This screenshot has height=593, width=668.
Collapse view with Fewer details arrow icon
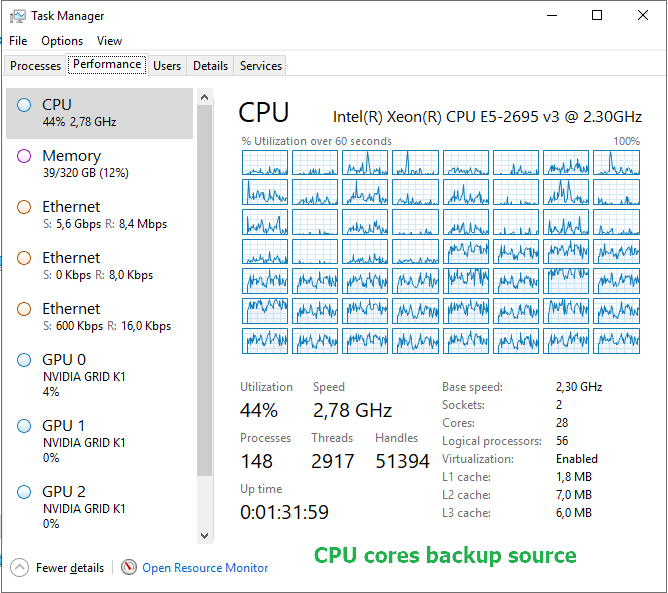point(19,567)
